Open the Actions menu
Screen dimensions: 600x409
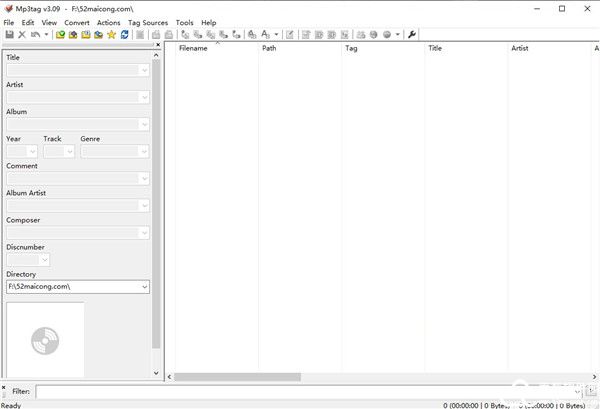point(108,23)
